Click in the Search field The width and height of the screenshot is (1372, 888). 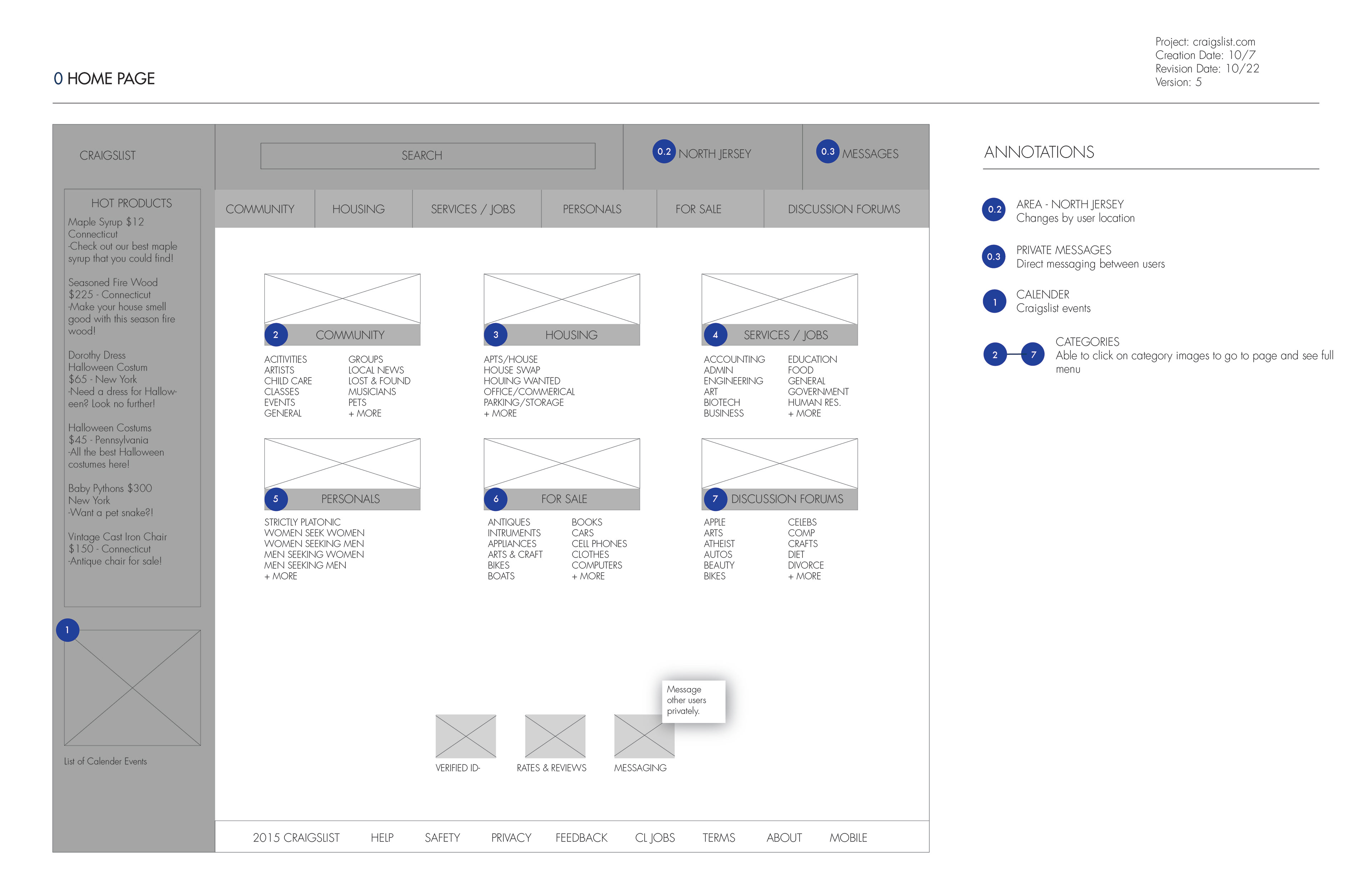pyautogui.click(x=428, y=156)
